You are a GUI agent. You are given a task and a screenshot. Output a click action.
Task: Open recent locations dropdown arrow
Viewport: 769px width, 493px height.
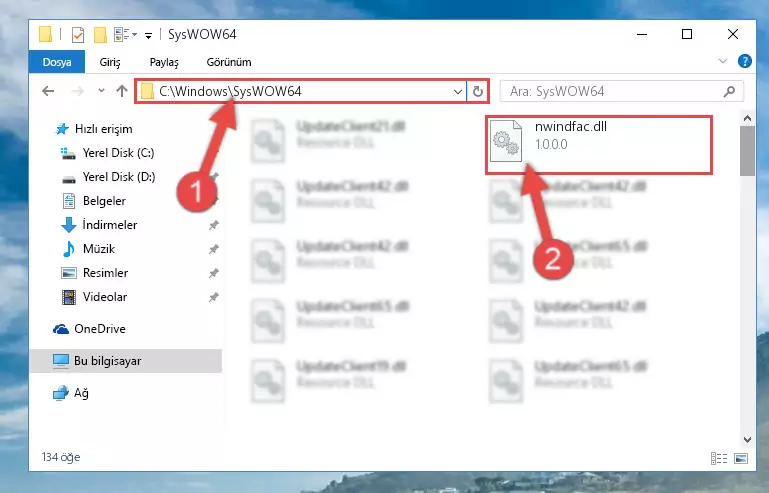pos(101,91)
